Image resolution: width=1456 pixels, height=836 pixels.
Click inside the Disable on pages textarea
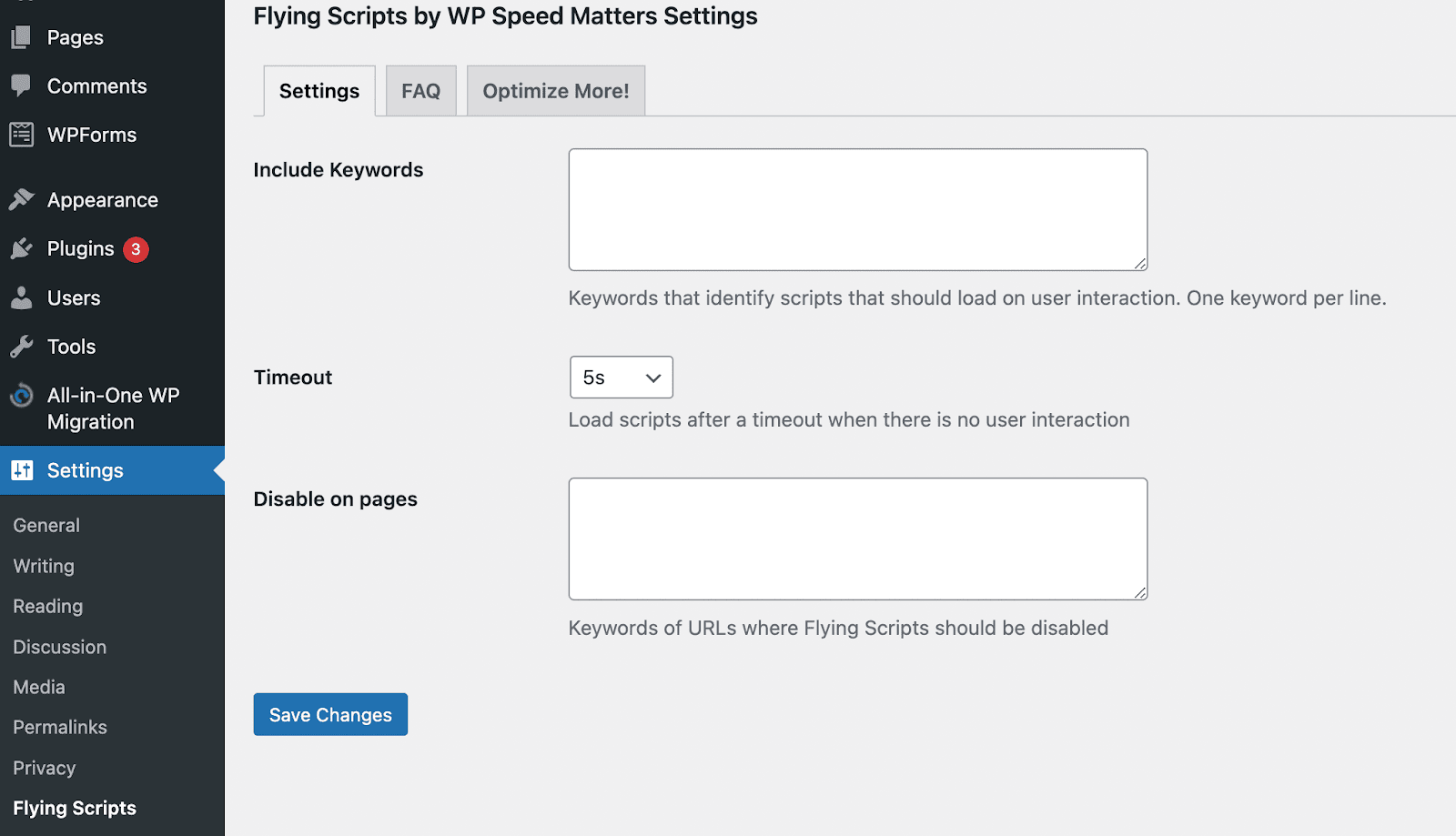click(x=858, y=539)
